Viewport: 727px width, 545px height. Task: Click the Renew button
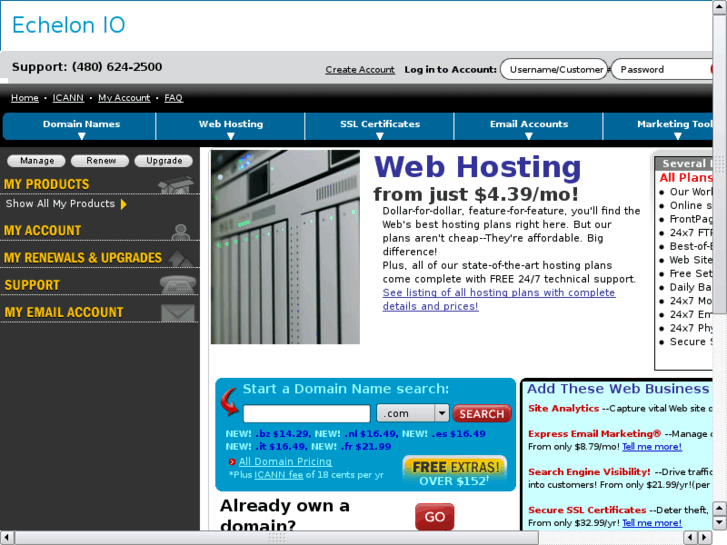tap(100, 160)
